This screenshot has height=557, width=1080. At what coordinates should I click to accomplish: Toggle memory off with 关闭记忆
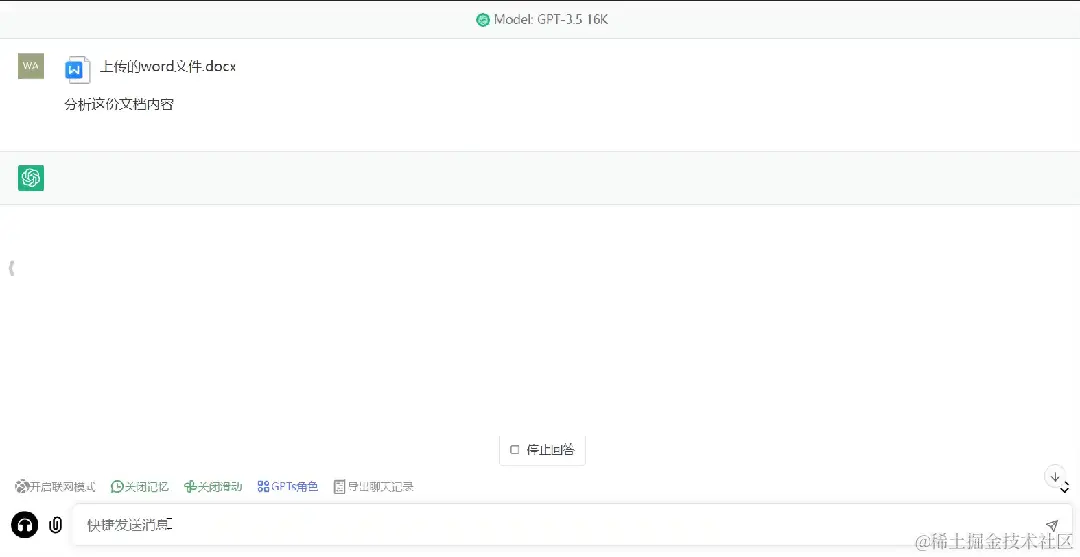click(x=140, y=487)
